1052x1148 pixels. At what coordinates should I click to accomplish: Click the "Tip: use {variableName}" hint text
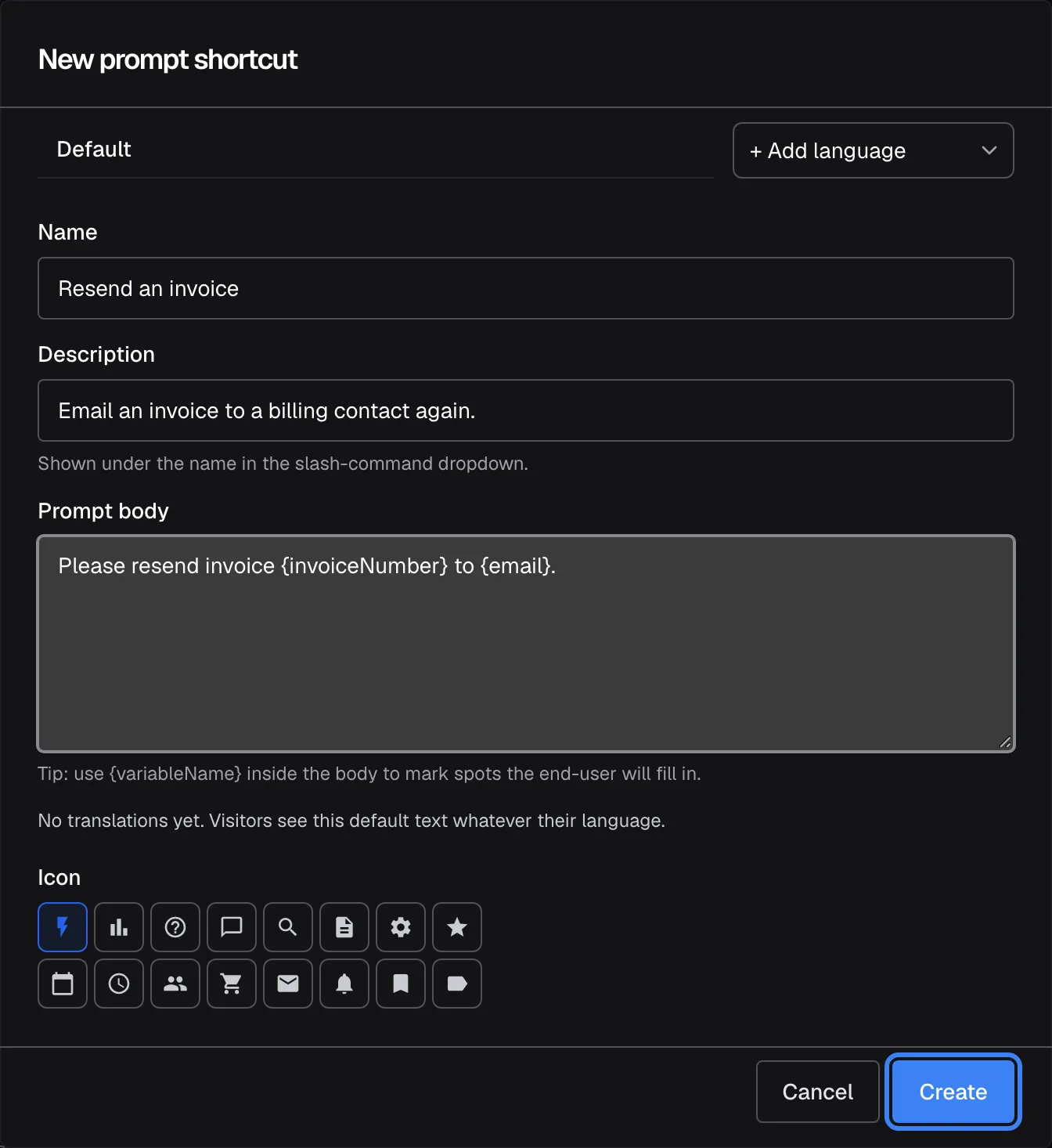[x=369, y=774]
